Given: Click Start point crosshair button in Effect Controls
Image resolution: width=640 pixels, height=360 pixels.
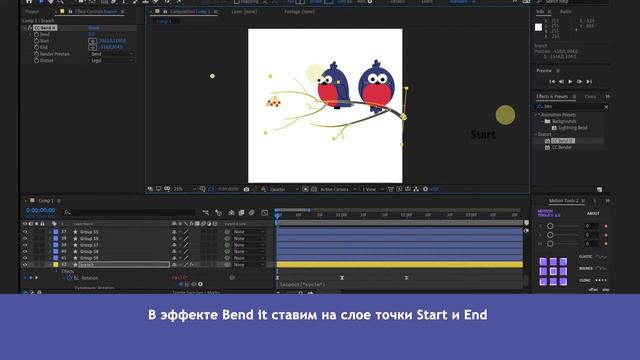Looking at the screenshot, I should tap(93, 41).
